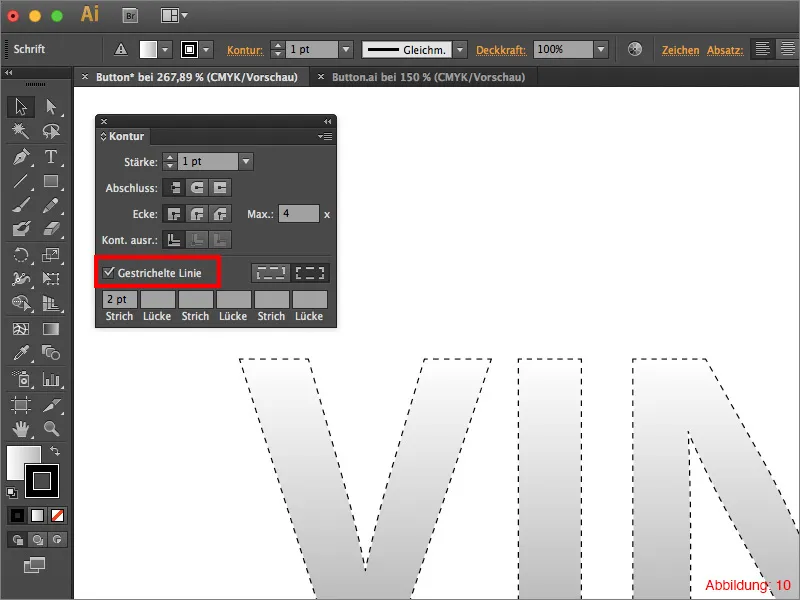
Task: Set fill to None red slash swatch
Action: click(57, 515)
